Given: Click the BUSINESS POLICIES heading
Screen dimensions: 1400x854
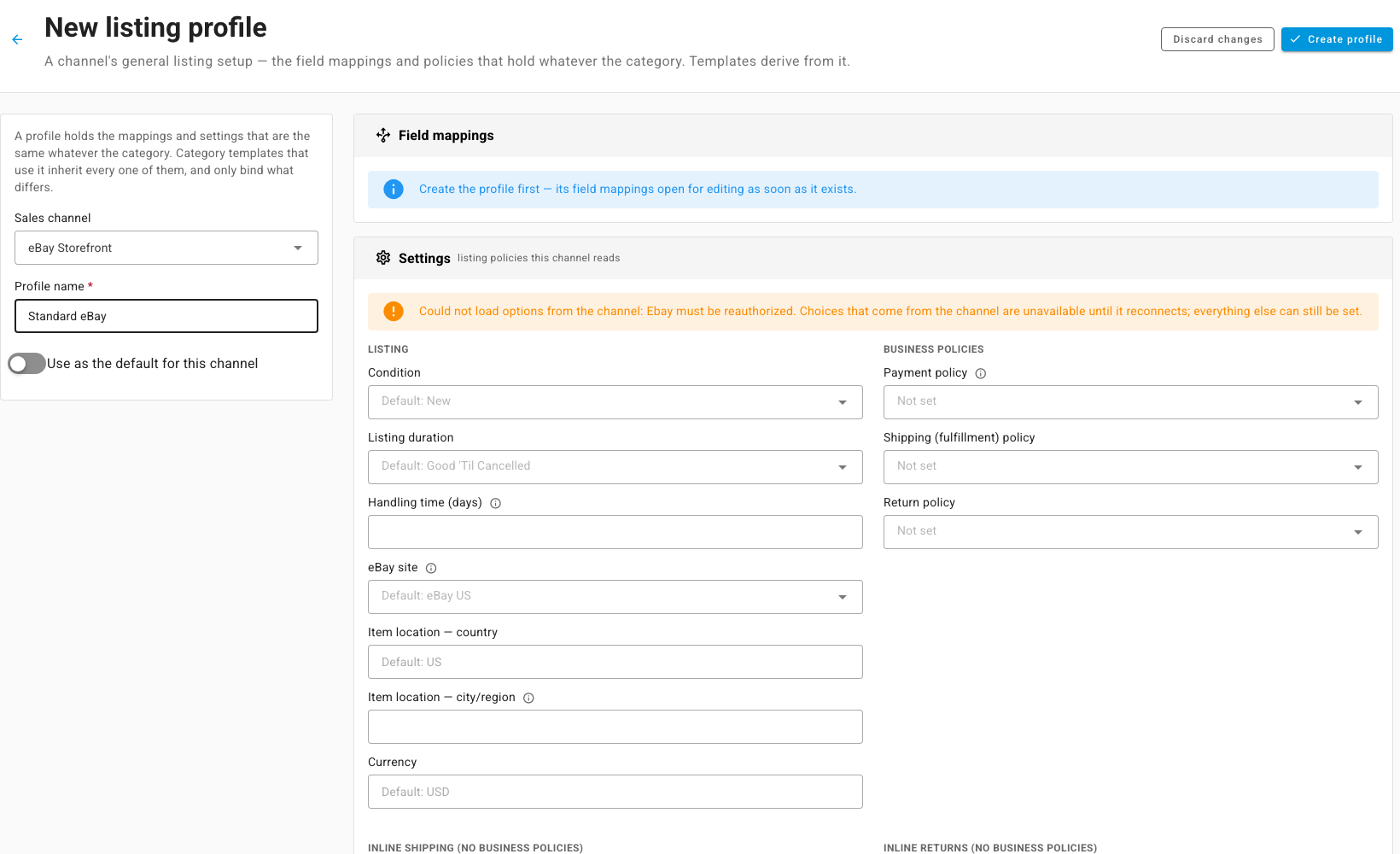Looking at the screenshot, I should pyautogui.click(x=934, y=349).
